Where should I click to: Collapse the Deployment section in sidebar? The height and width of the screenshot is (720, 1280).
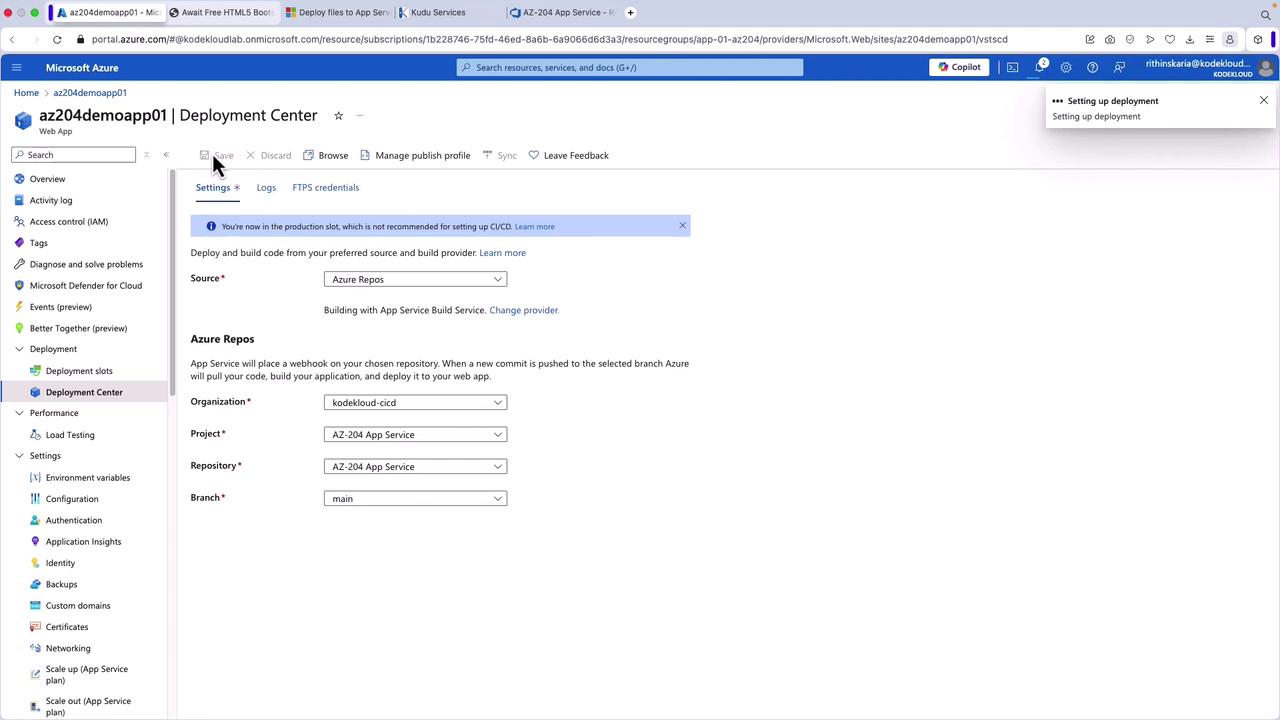click(19, 349)
